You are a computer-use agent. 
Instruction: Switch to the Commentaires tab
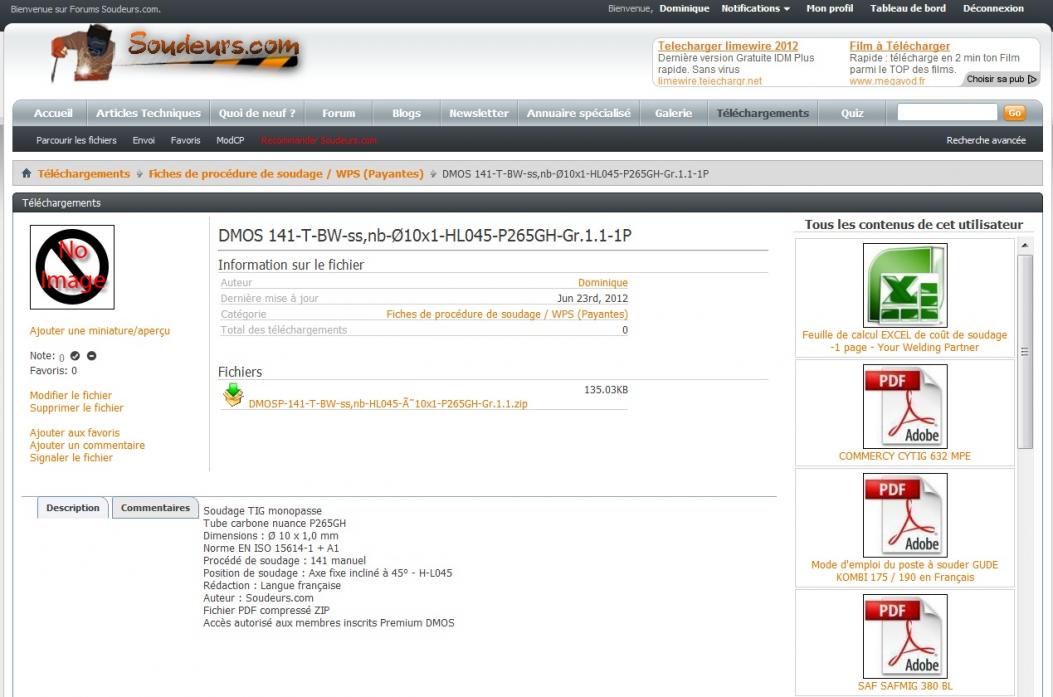155,508
